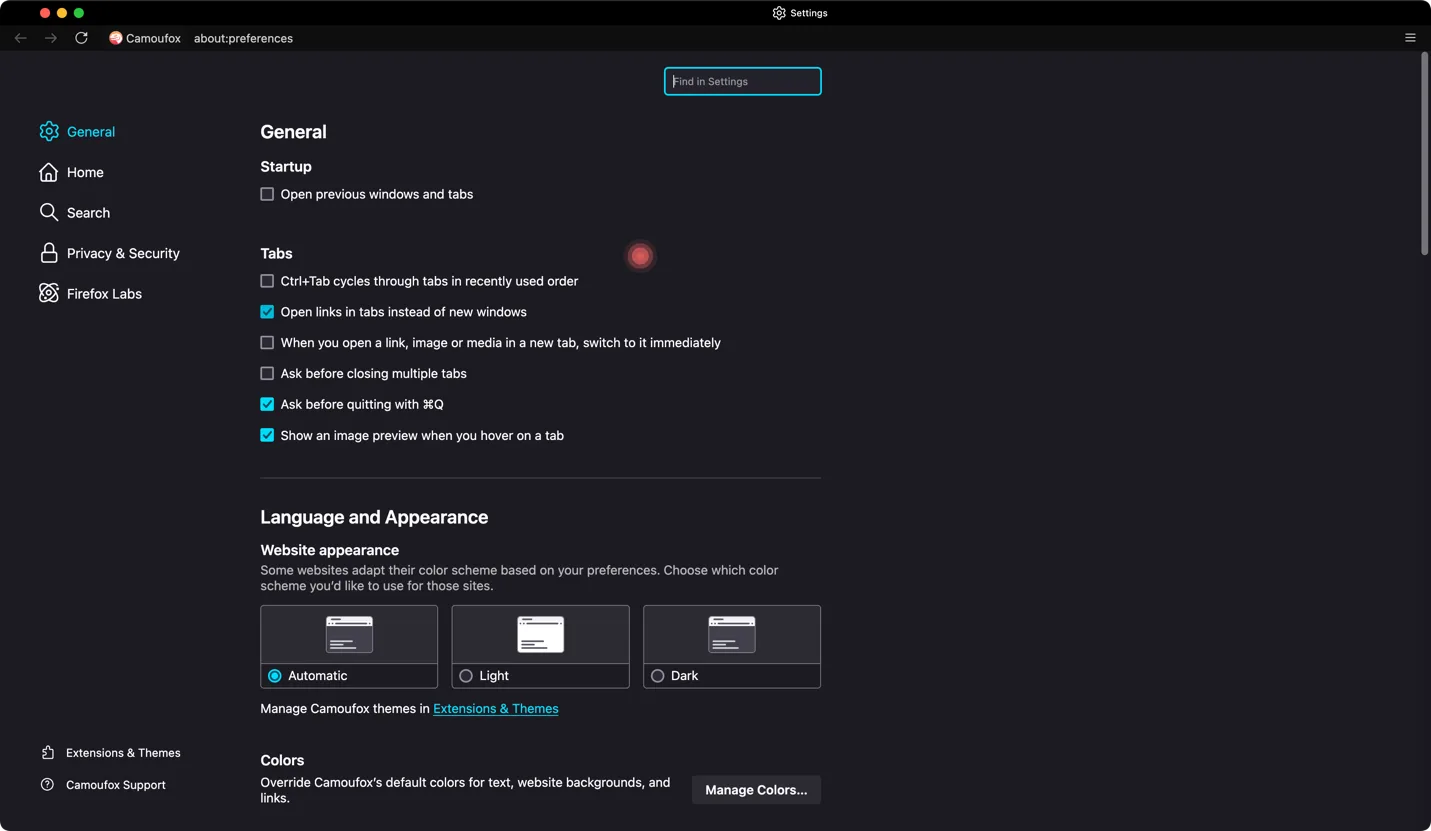Click the Startup subheading
This screenshot has height=831, width=1431.
(286, 166)
